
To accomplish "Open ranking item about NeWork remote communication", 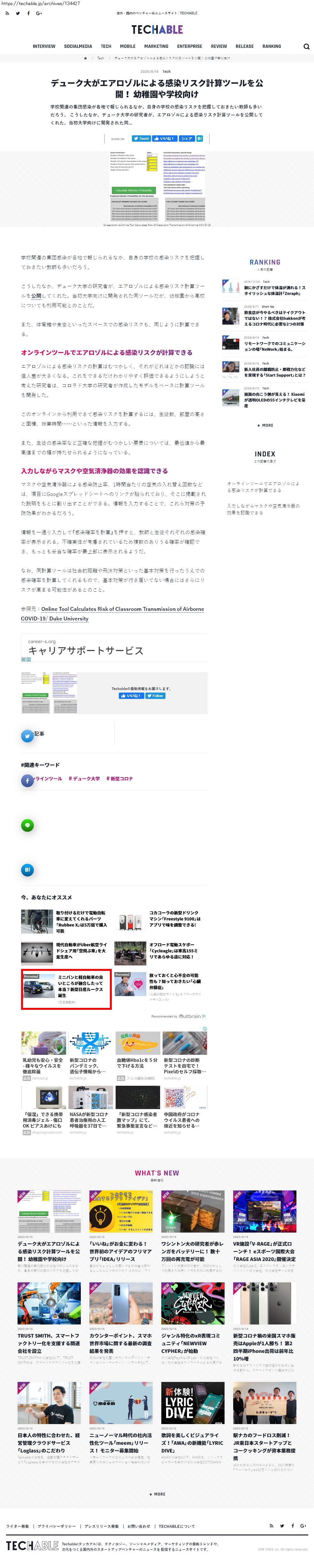I will pyautogui.click(x=264, y=343).
